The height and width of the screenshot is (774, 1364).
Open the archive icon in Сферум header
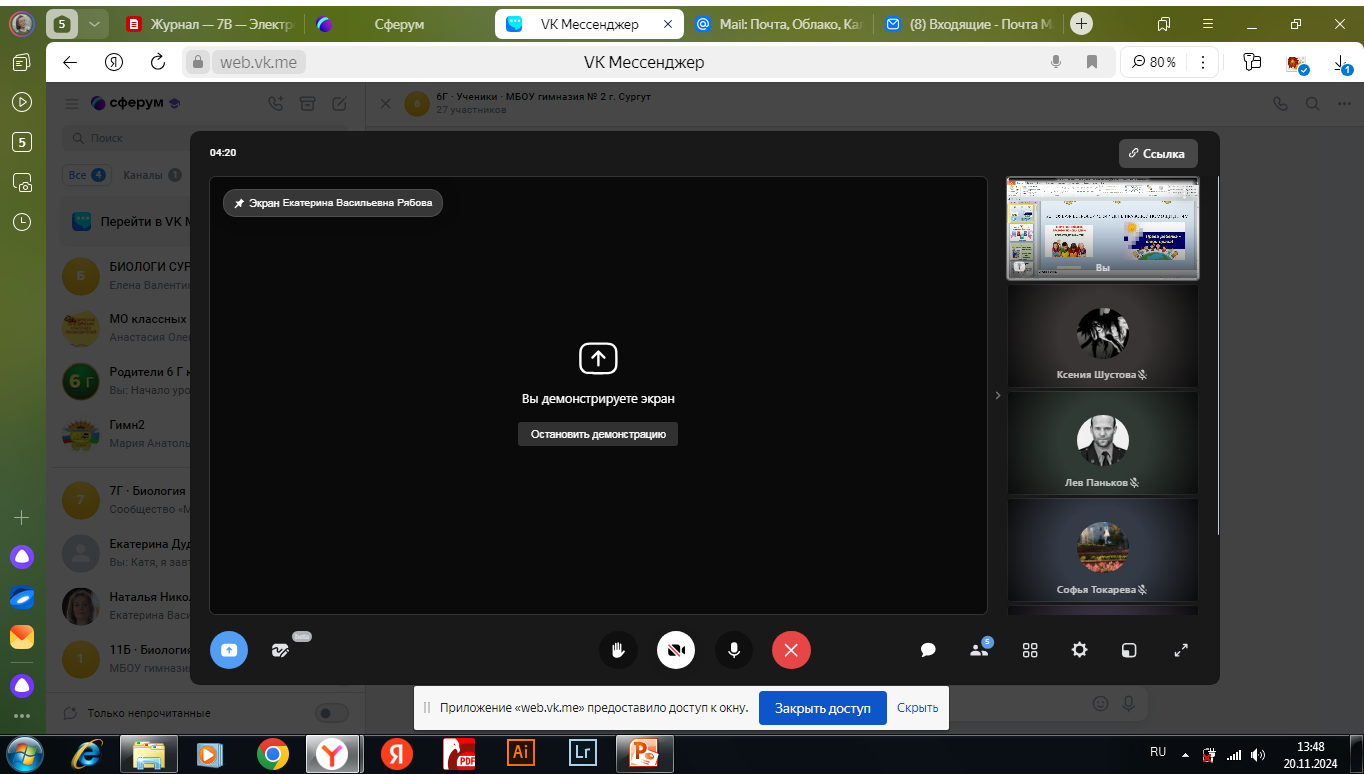coord(308,103)
